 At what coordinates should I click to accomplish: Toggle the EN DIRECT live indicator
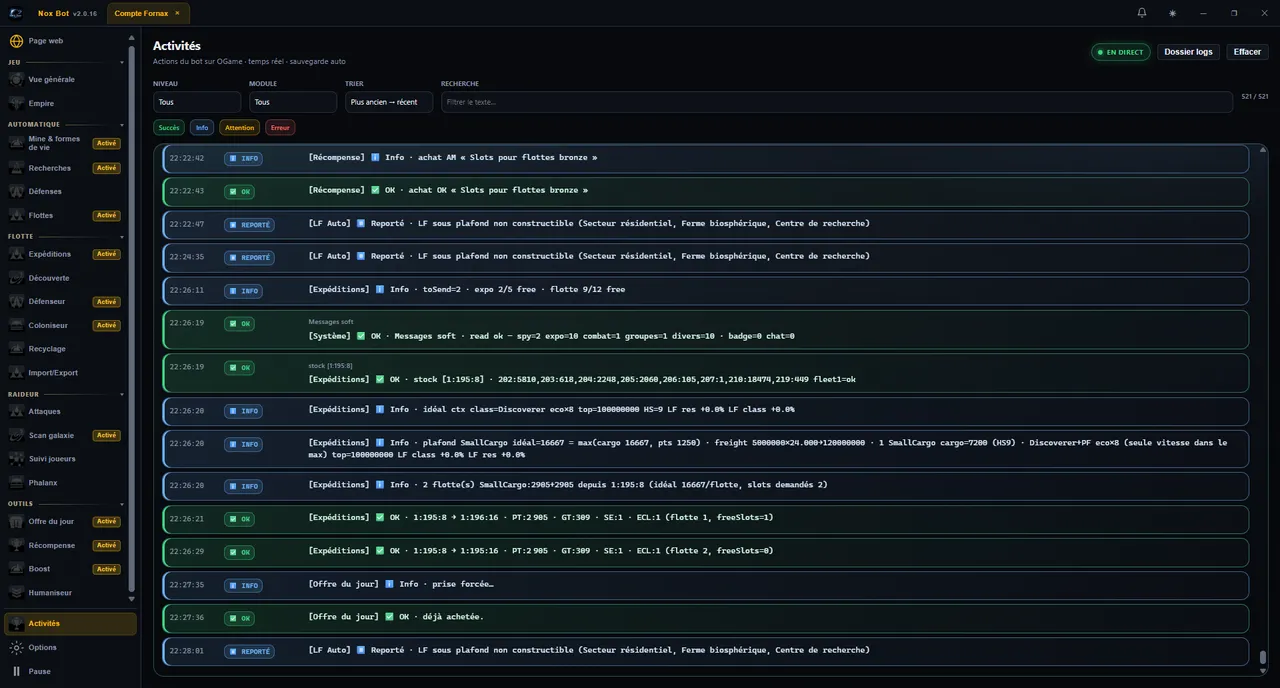point(1121,52)
